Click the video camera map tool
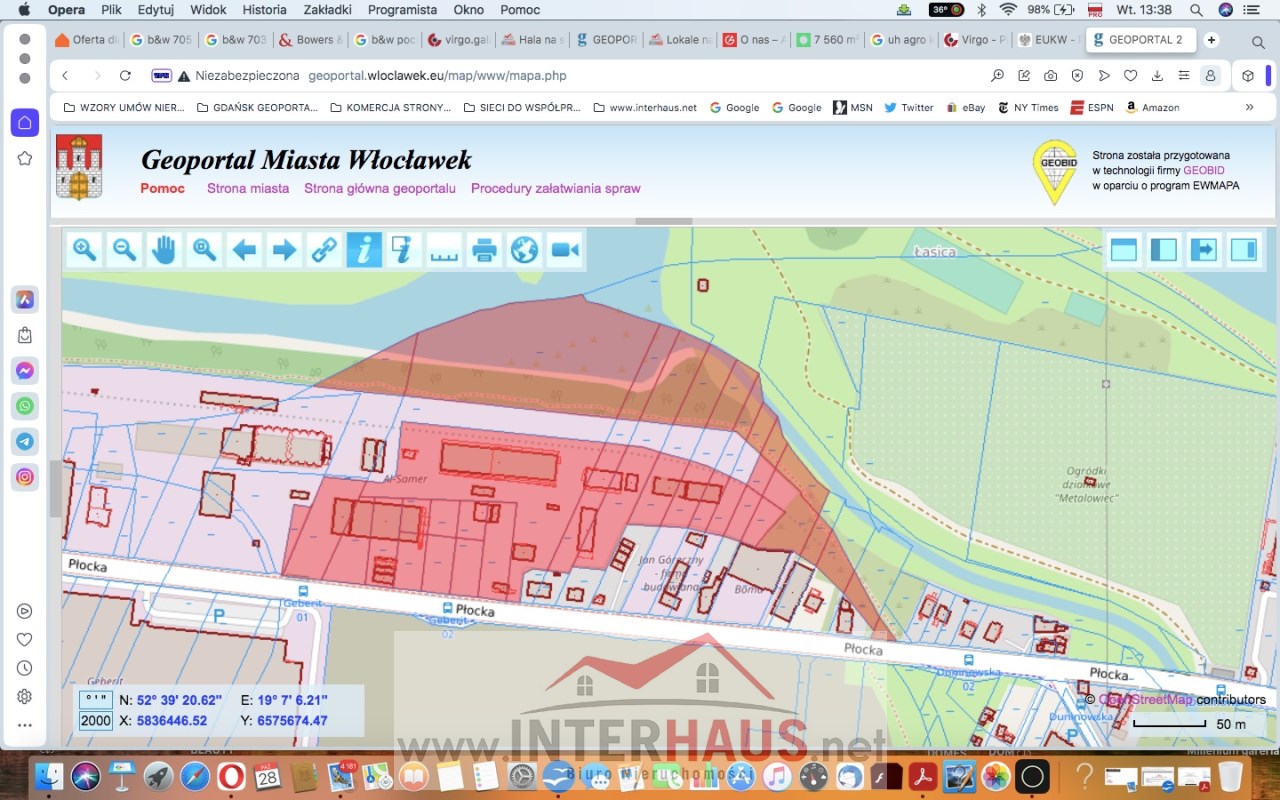The height and width of the screenshot is (800, 1280). tap(565, 249)
